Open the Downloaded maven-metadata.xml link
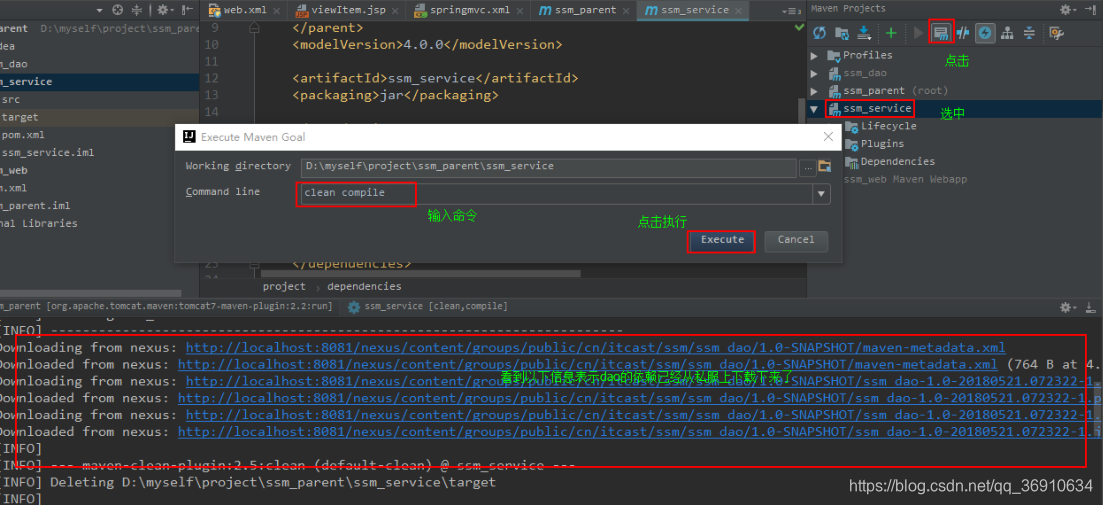This screenshot has width=1103, height=505. pyautogui.click(x=587, y=364)
